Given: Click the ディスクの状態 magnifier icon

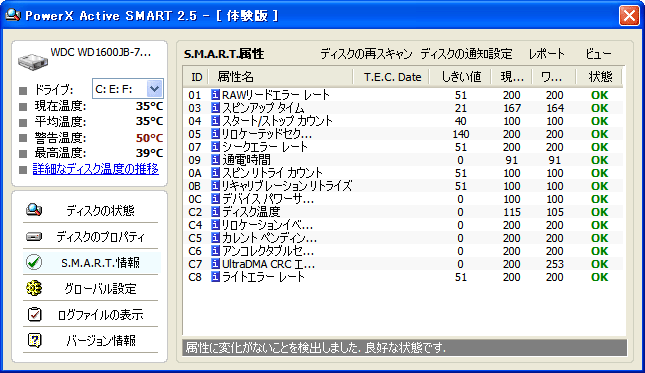Looking at the screenshot, I should click(x=34, y=210).
